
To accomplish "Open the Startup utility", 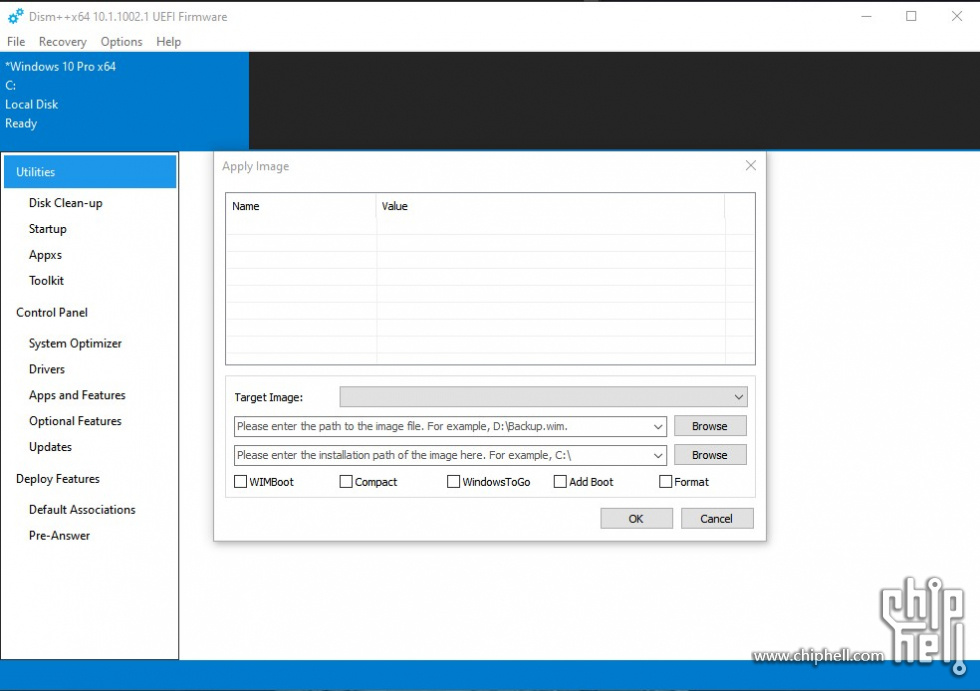I will (48, 229).
